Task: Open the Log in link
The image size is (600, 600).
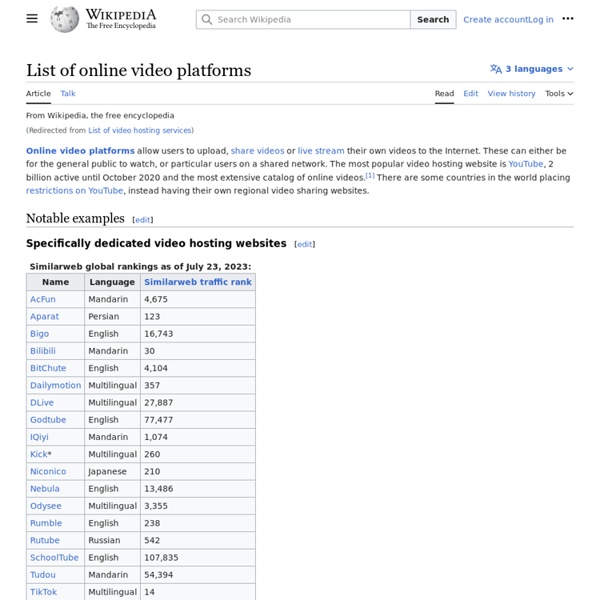Action: pos(541,19)
